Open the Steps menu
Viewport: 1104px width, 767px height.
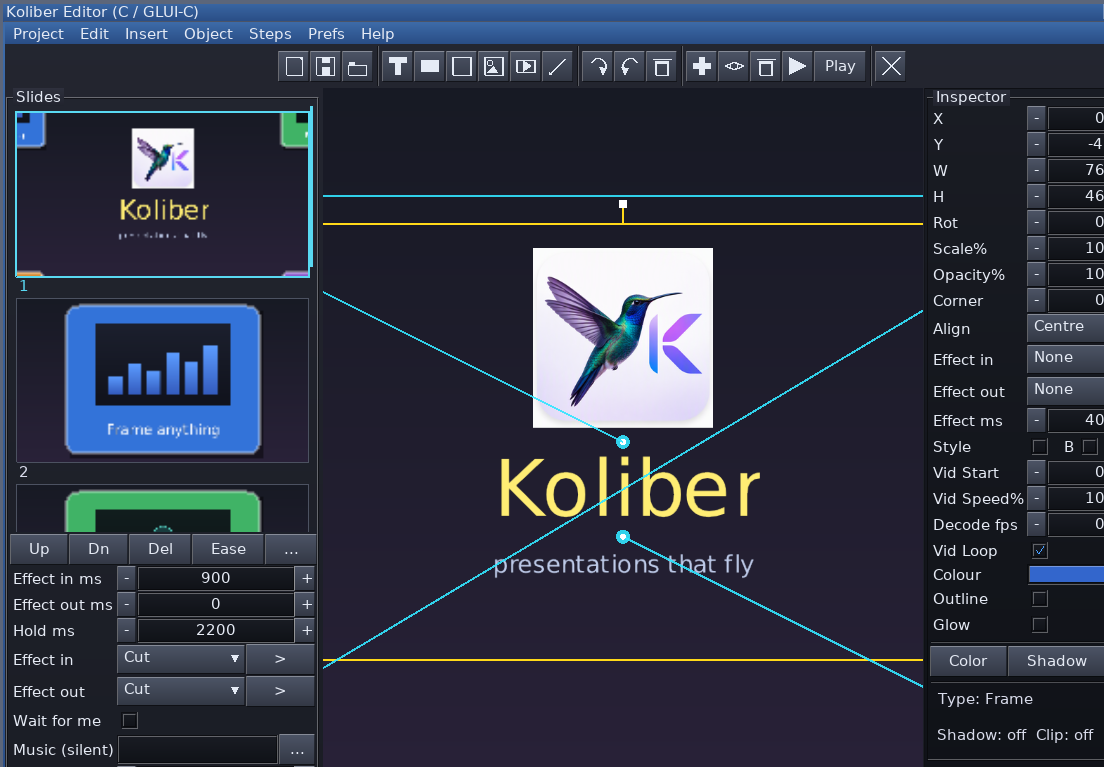point(270,34)
